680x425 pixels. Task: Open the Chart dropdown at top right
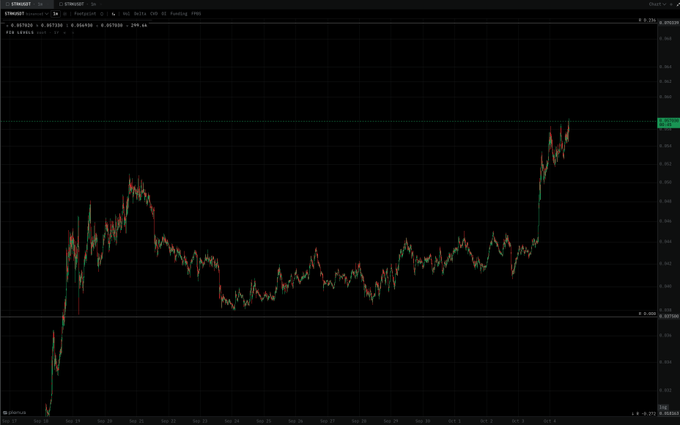pos(657,4)
